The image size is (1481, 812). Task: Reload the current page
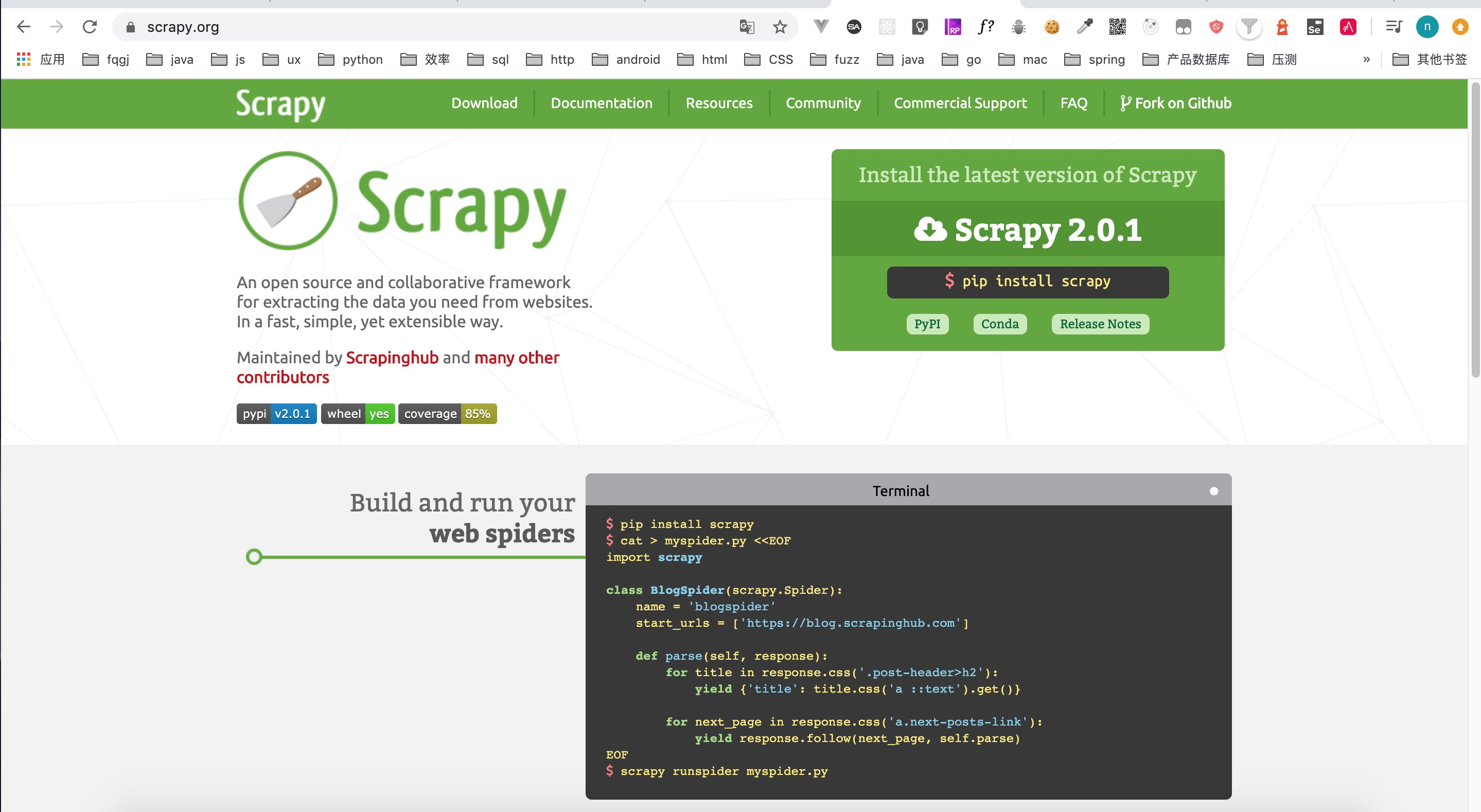point(90,27)
